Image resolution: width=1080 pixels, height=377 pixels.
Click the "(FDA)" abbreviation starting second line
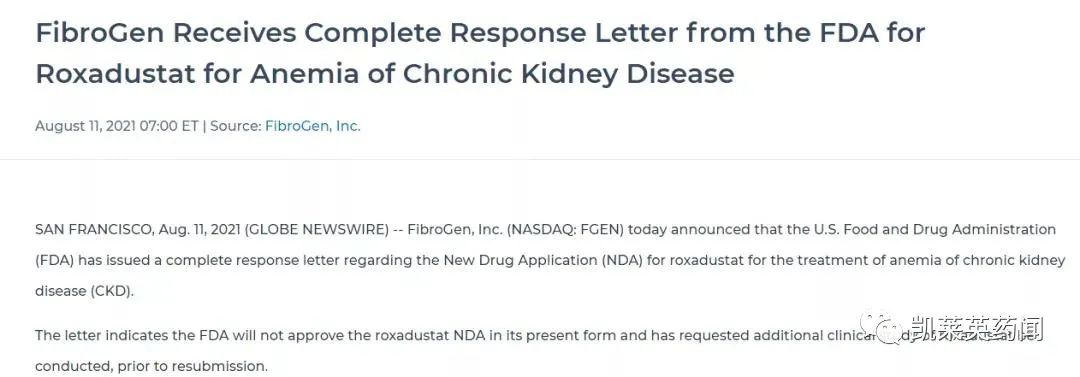54,261
